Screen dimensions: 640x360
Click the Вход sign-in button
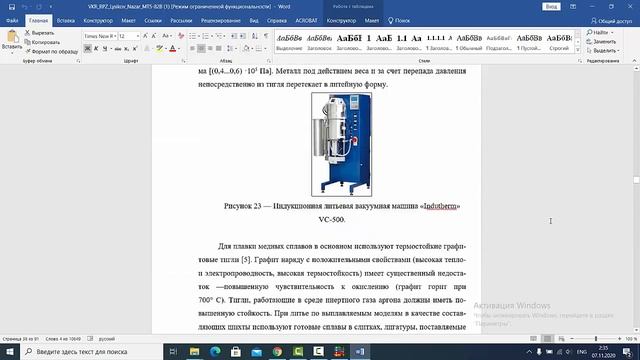(x=551, y=7)
